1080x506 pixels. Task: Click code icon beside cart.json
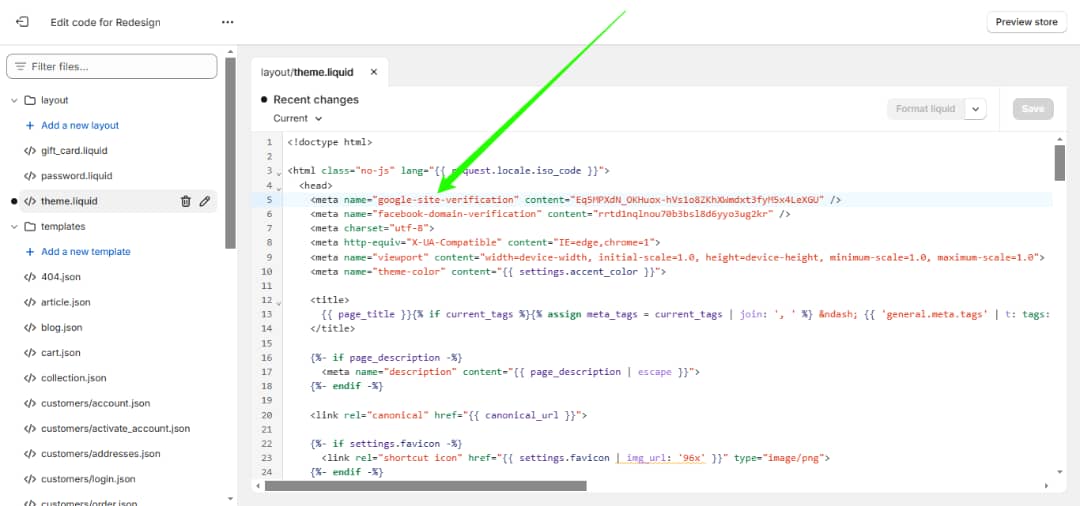point(30,352)
